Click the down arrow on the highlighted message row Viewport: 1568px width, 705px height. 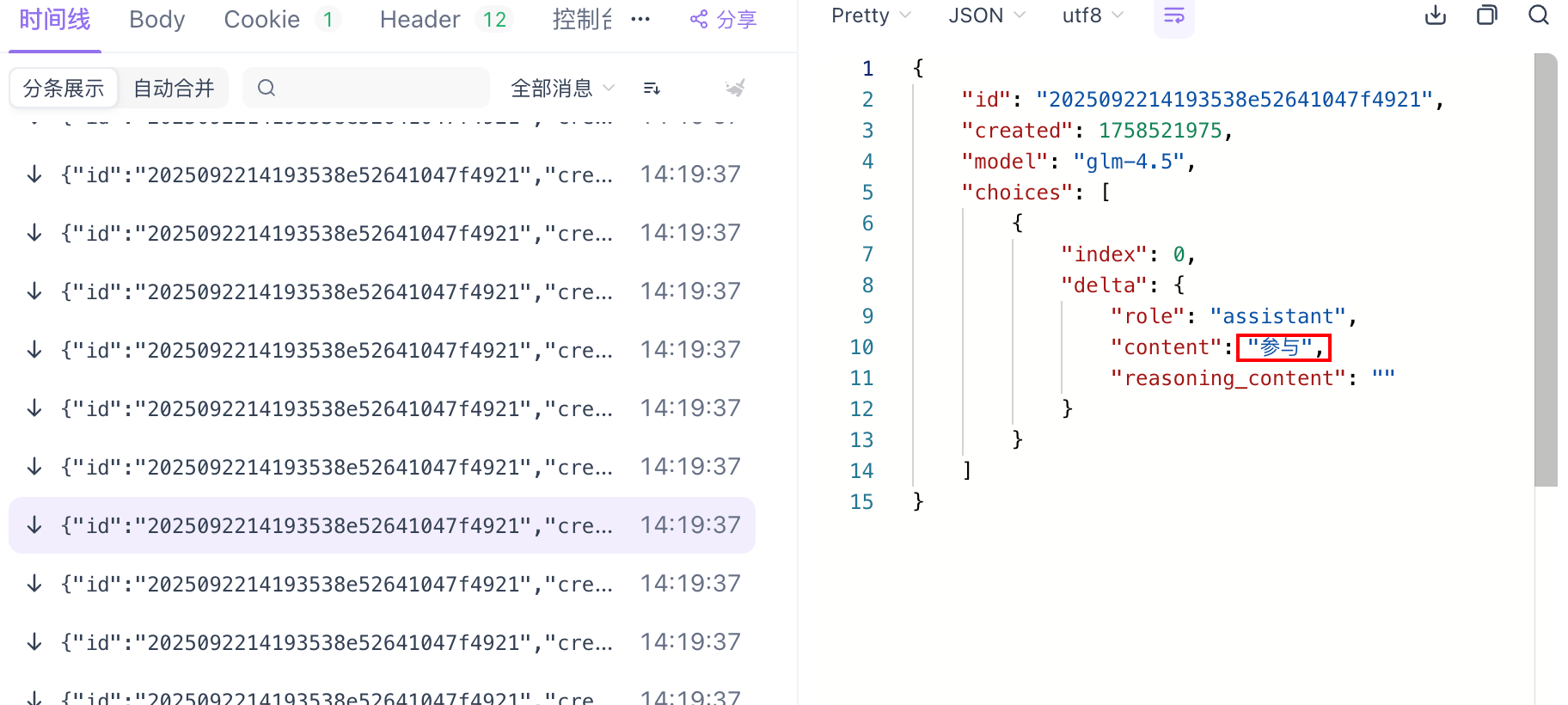pyautogui.click(x=34, y=525)
